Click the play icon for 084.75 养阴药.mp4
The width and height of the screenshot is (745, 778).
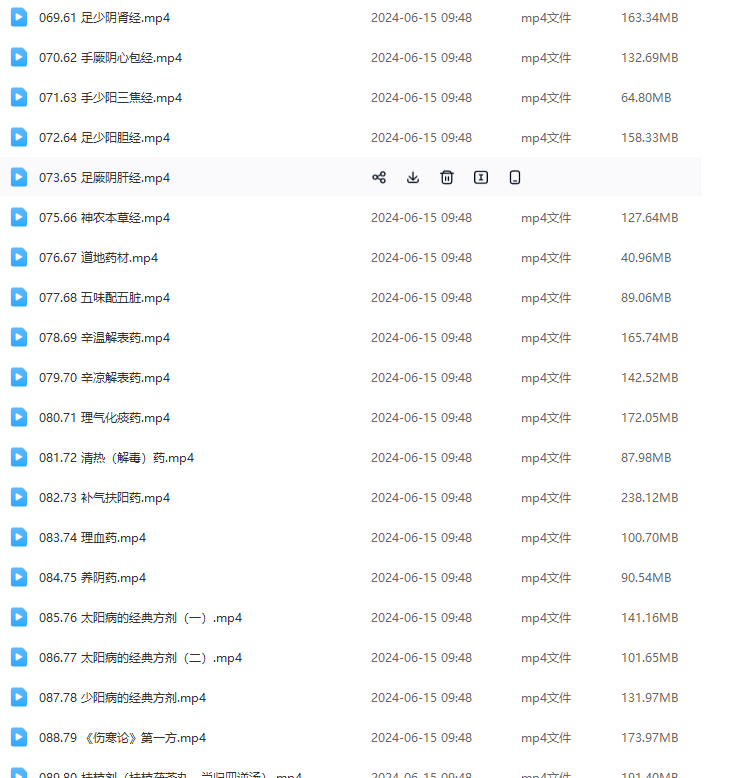pyautogui.click(x=19, y=578)
